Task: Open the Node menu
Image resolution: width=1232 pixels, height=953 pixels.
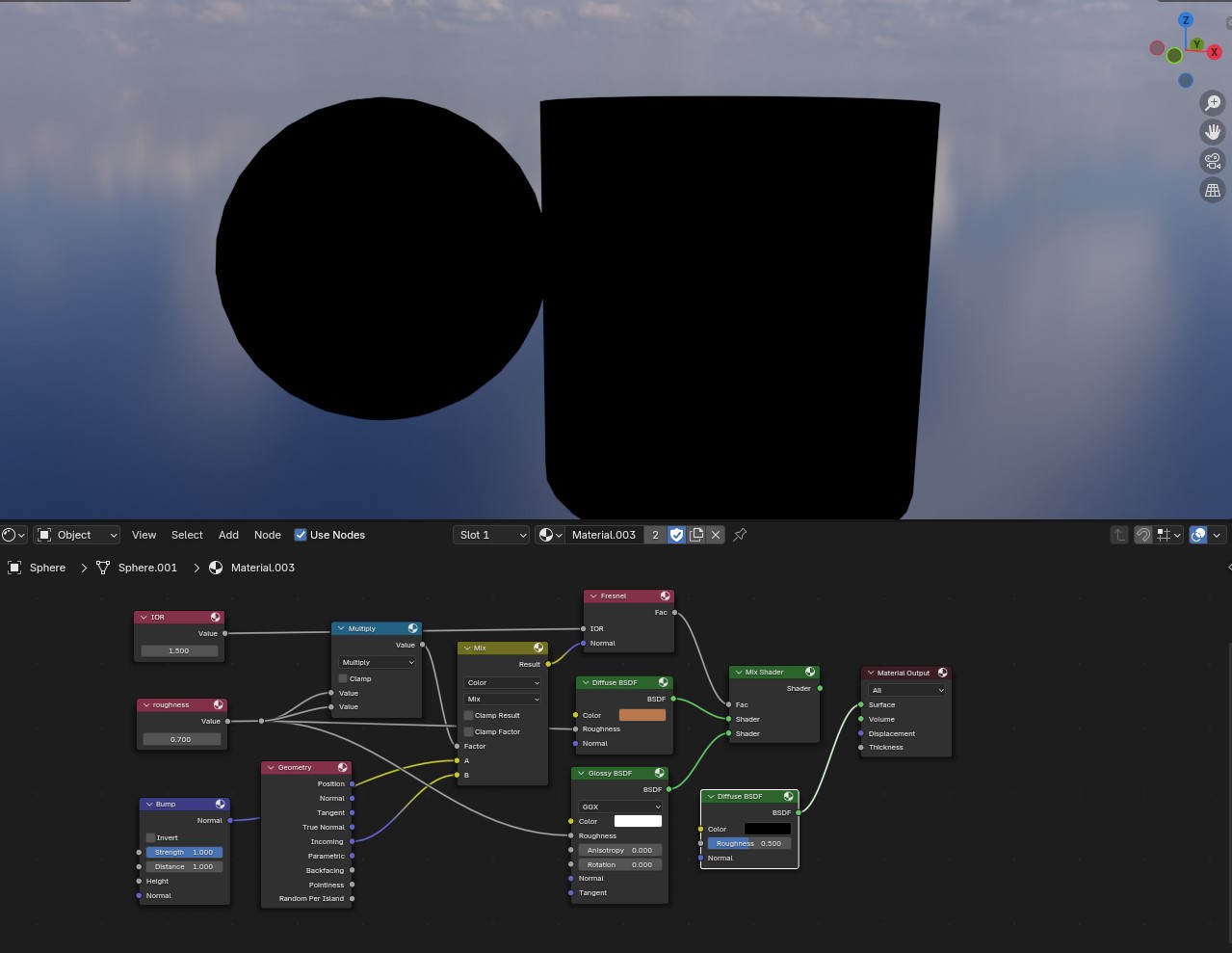Action: pyautogui.click(x=268, y=535)
